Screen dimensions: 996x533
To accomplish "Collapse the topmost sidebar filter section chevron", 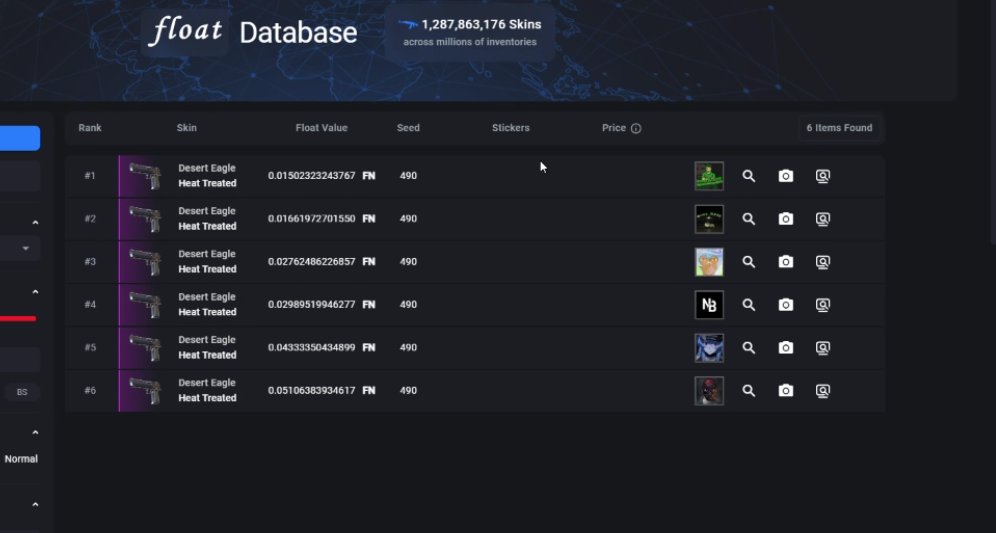I will click(35, 223).
